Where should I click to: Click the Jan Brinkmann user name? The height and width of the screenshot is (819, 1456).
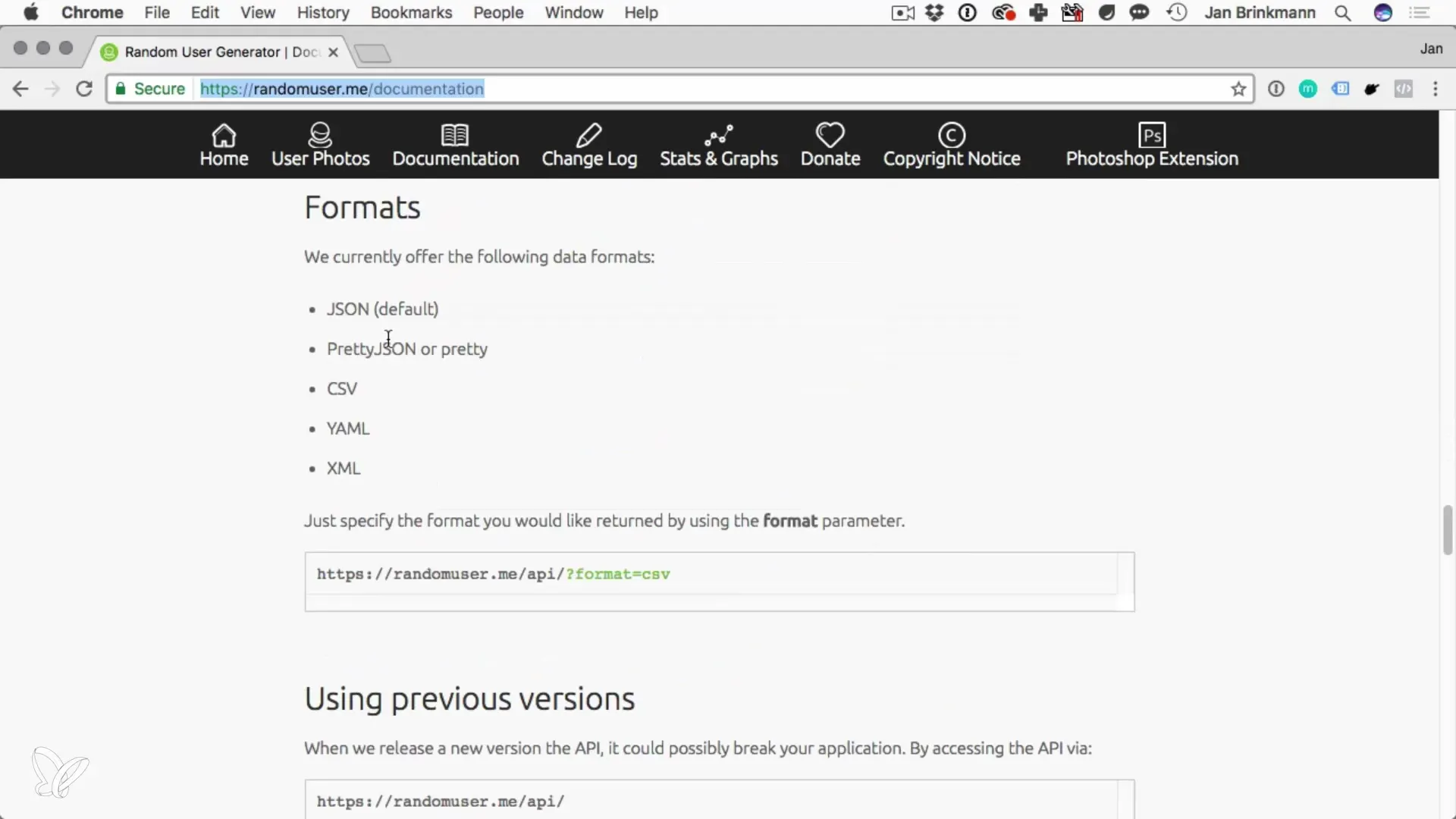pos(1260,13)
